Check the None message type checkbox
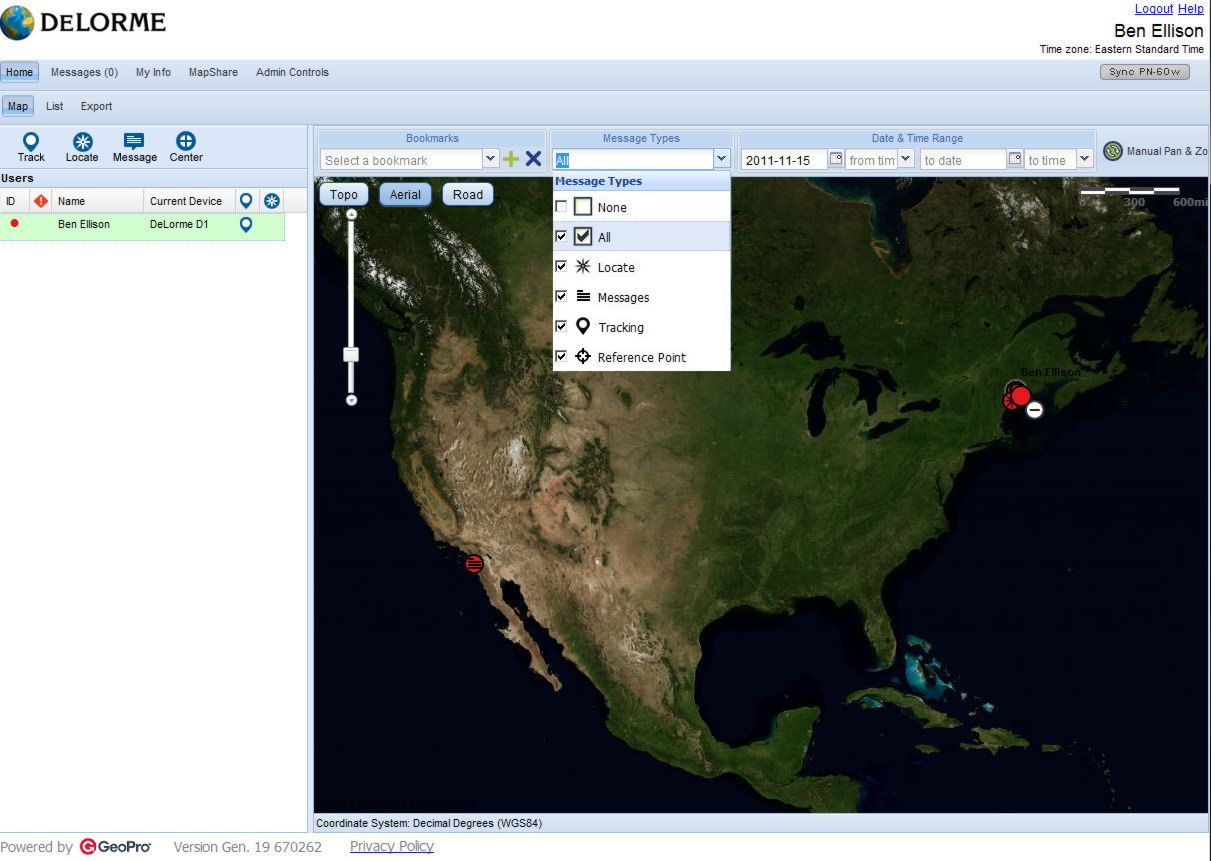The width and height of the screenshot is (1211, 861). pos(561,207)
